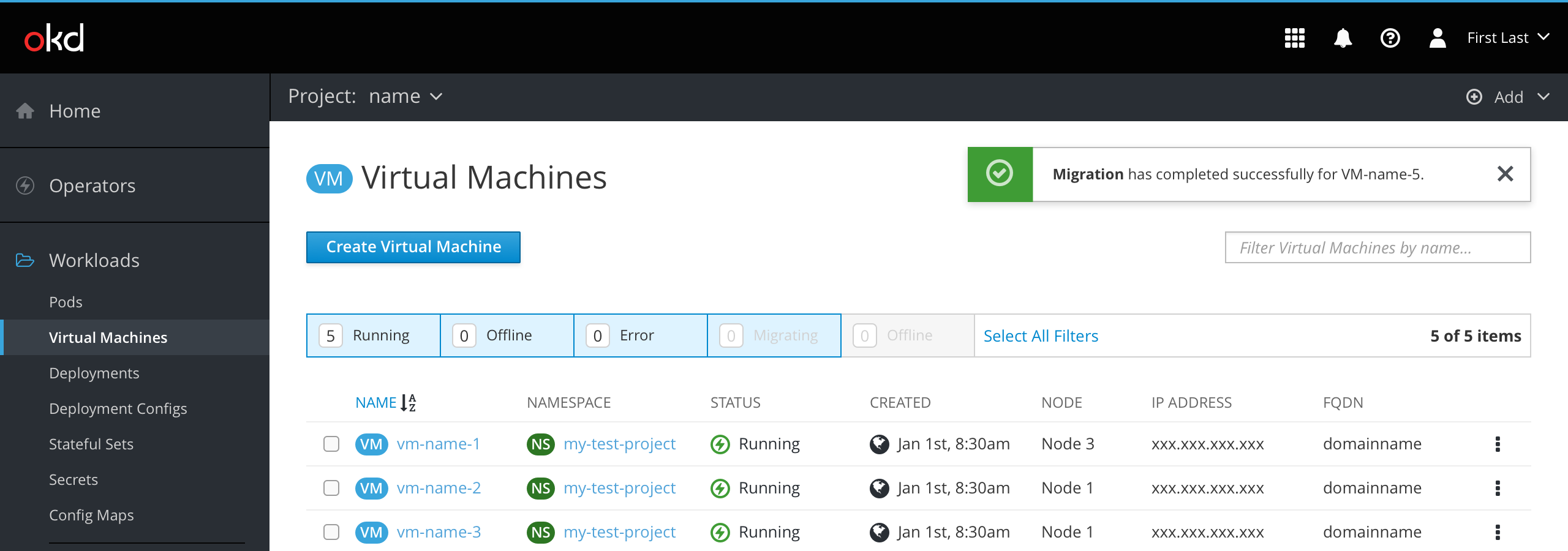Click Create Virtual Machine button
This screenshot has width=1568, height=551.
(x=413, y=247)
